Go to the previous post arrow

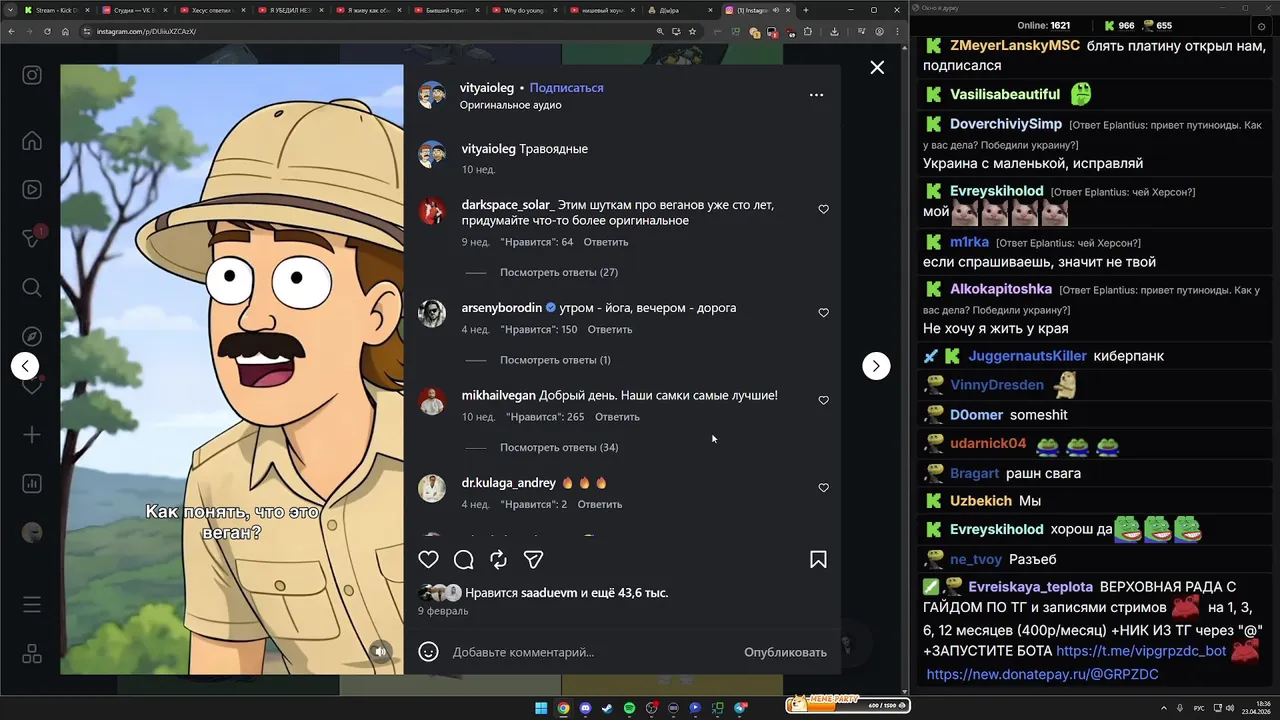coord(25,366)
